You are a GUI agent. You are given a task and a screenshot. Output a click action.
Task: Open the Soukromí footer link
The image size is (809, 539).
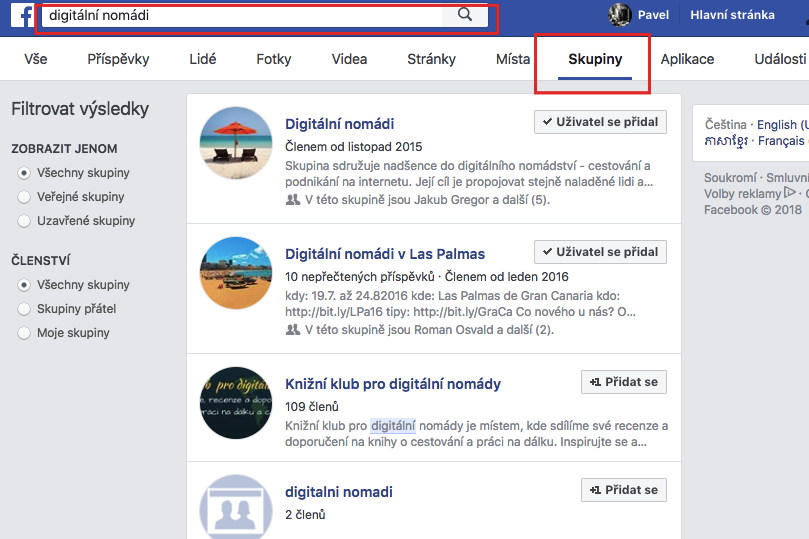731,178
